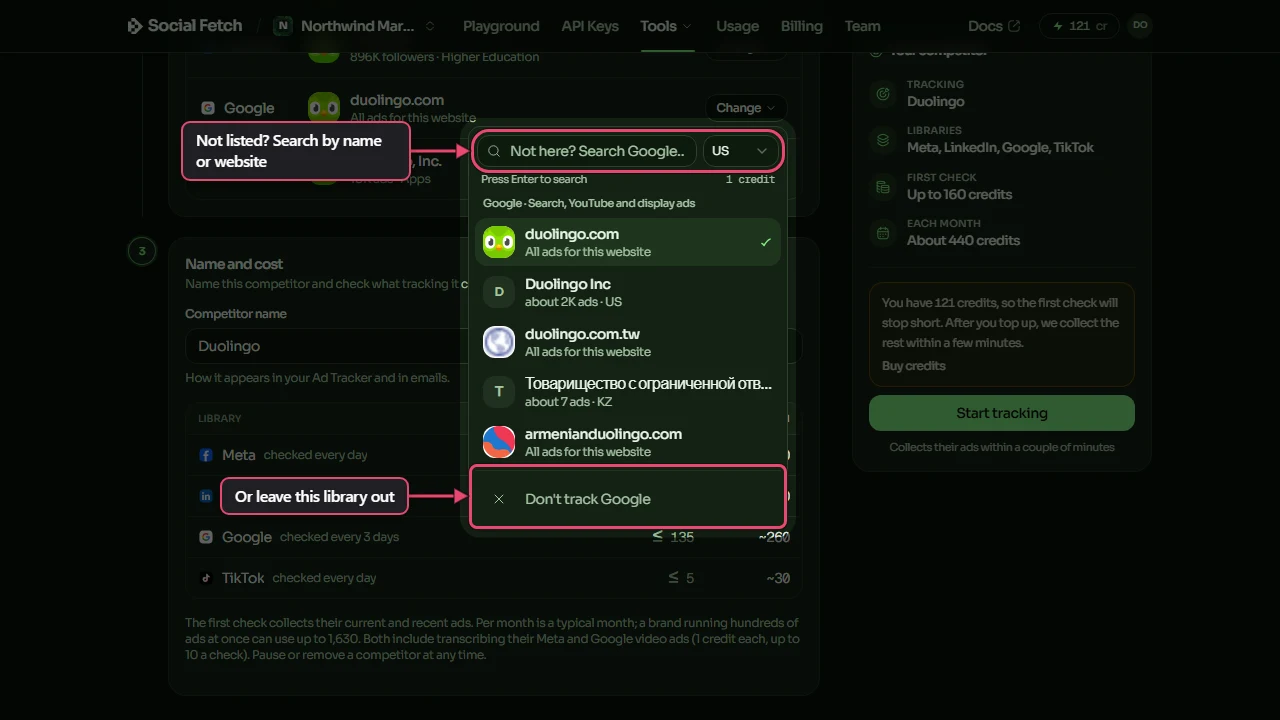Viewport: 1280px width, 720px height.
Task: Click the '1 credit' search cost label
Action: [751, 180]
